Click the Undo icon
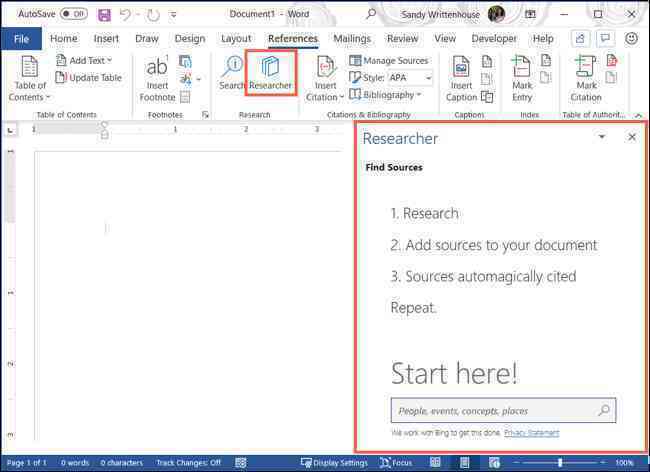Viewport: 650px width, 472px height. pos(125,15)
